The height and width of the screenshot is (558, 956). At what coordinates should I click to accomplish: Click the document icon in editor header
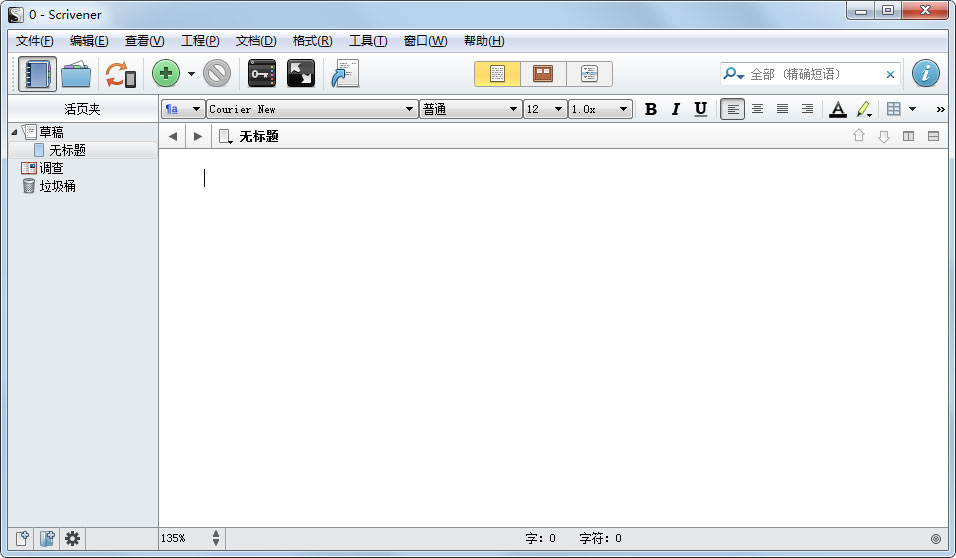pos(226,137)
